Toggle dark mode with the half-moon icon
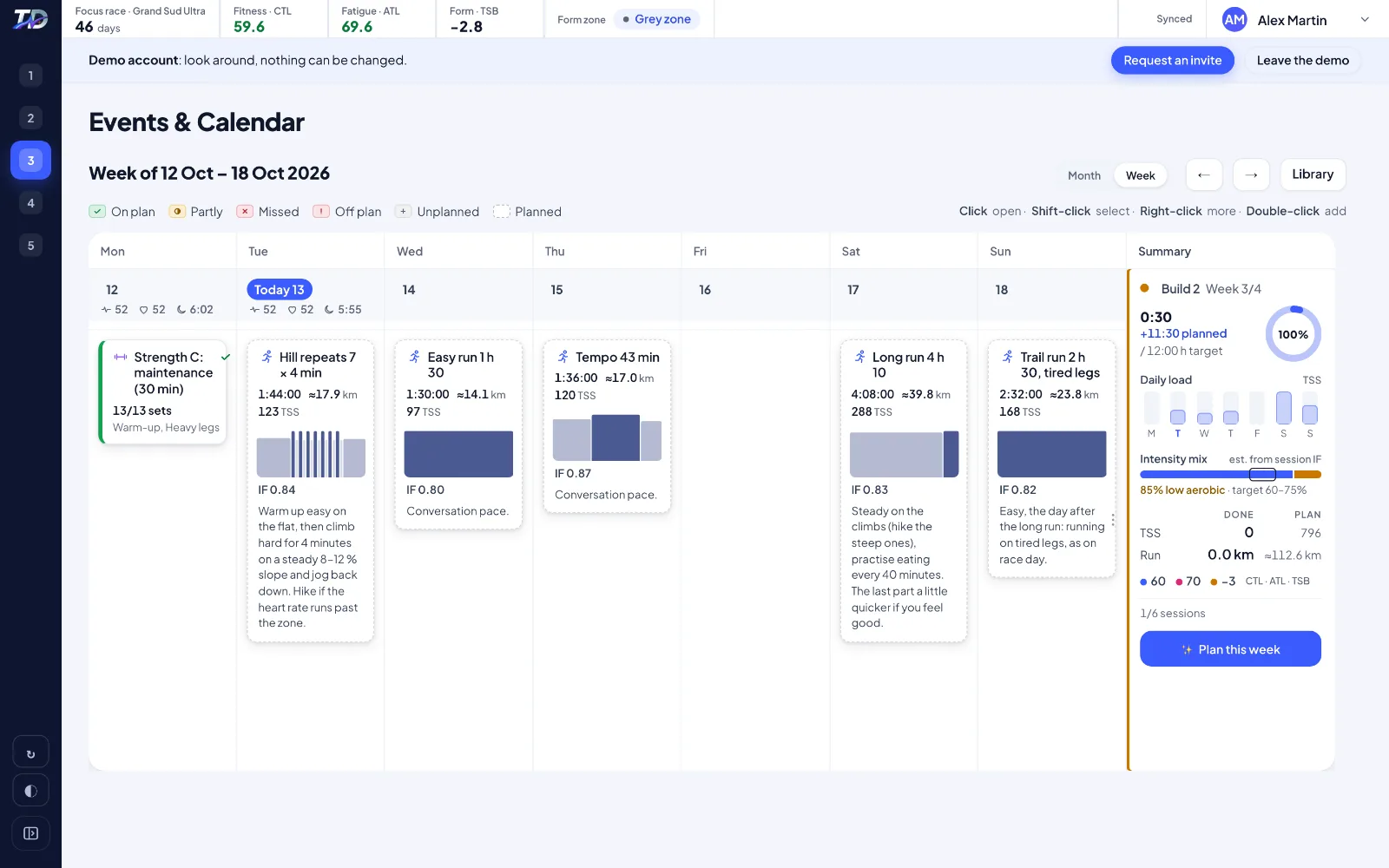 point(30,791)
